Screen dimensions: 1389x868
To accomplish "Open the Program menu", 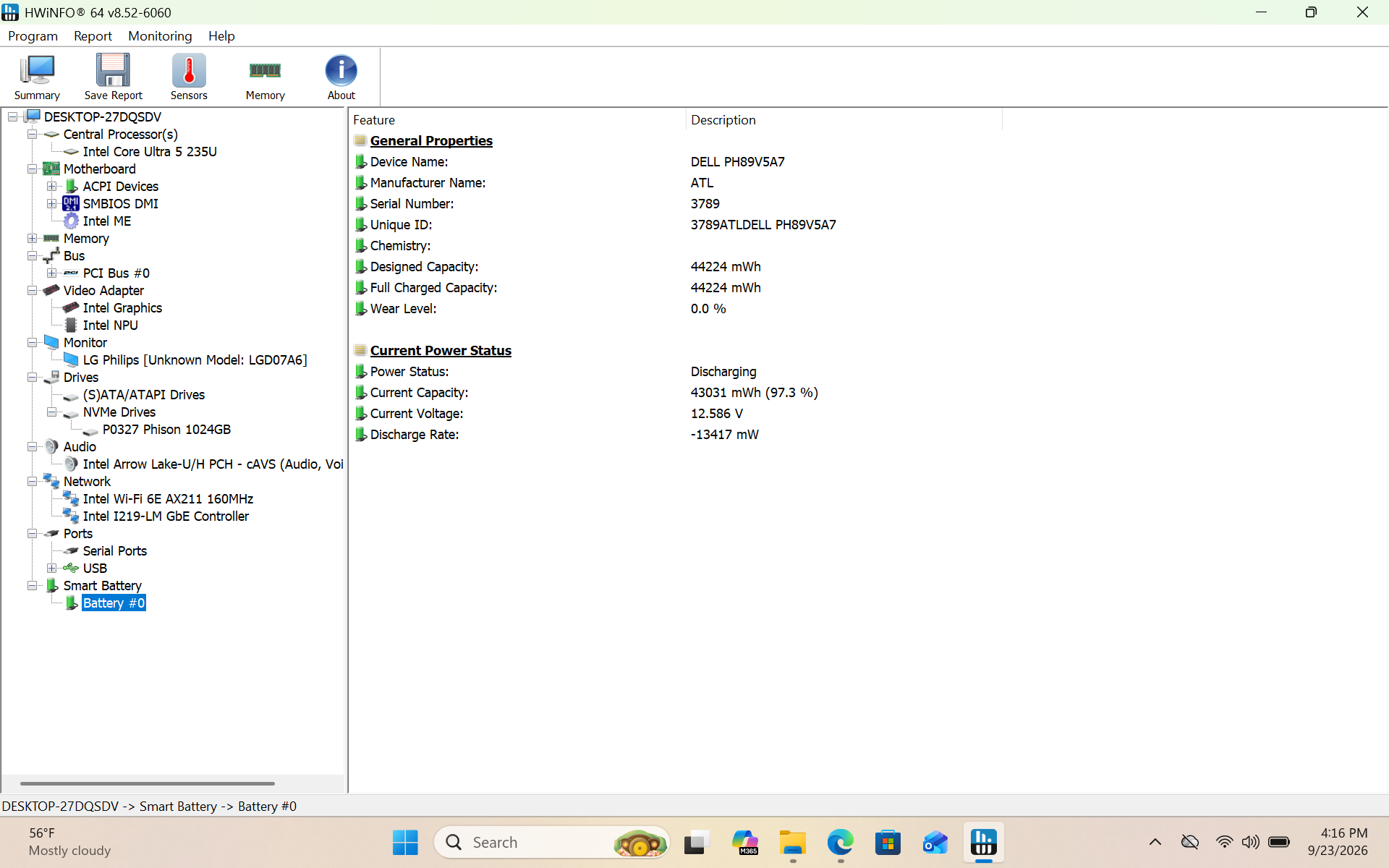I will (x=33, y=36).
